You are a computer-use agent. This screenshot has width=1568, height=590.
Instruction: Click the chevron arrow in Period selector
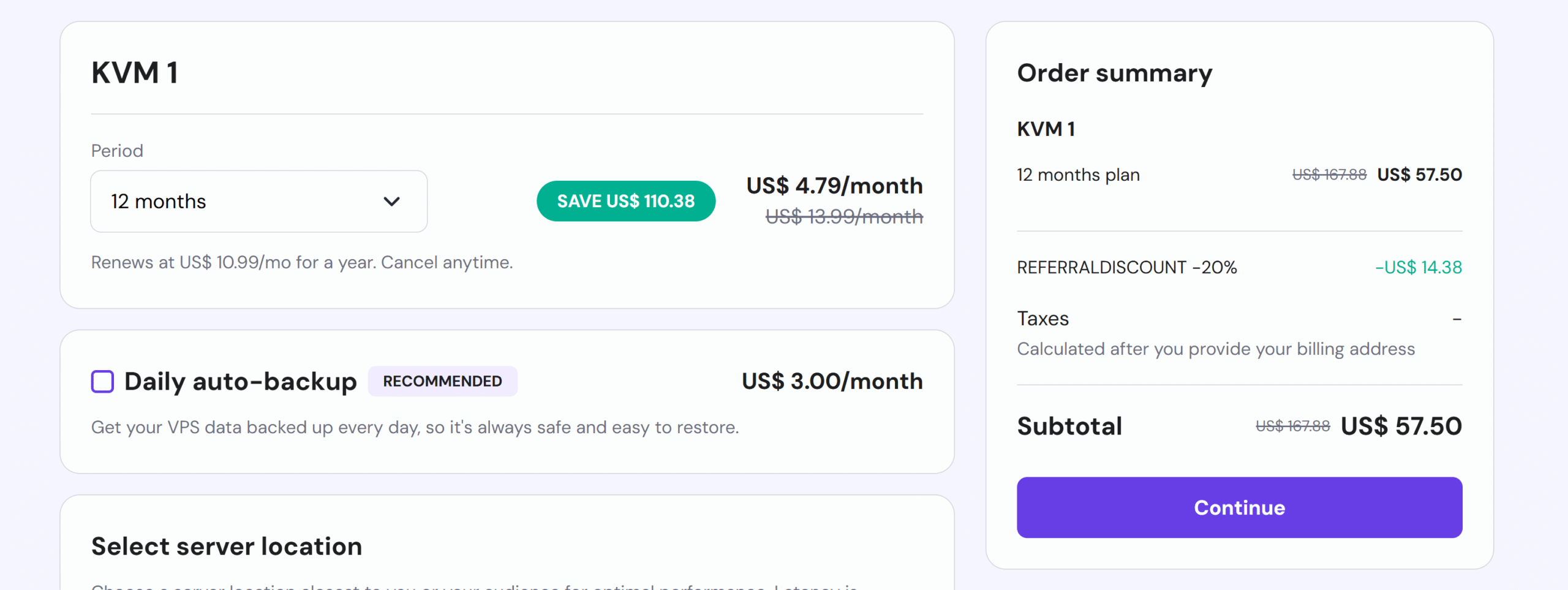point(391,201)
